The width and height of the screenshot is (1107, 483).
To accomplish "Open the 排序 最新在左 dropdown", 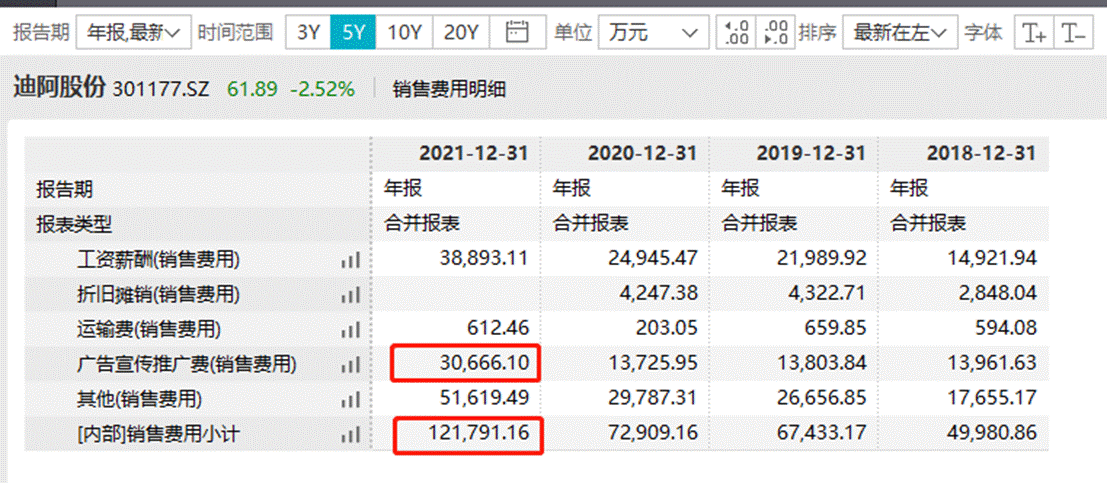I will [898, 33].
